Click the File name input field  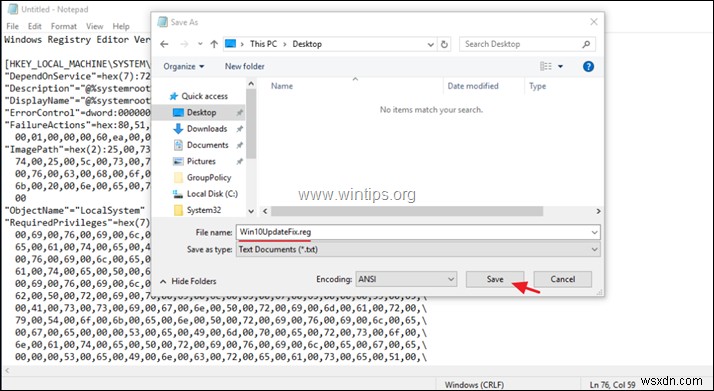(418, 232)
